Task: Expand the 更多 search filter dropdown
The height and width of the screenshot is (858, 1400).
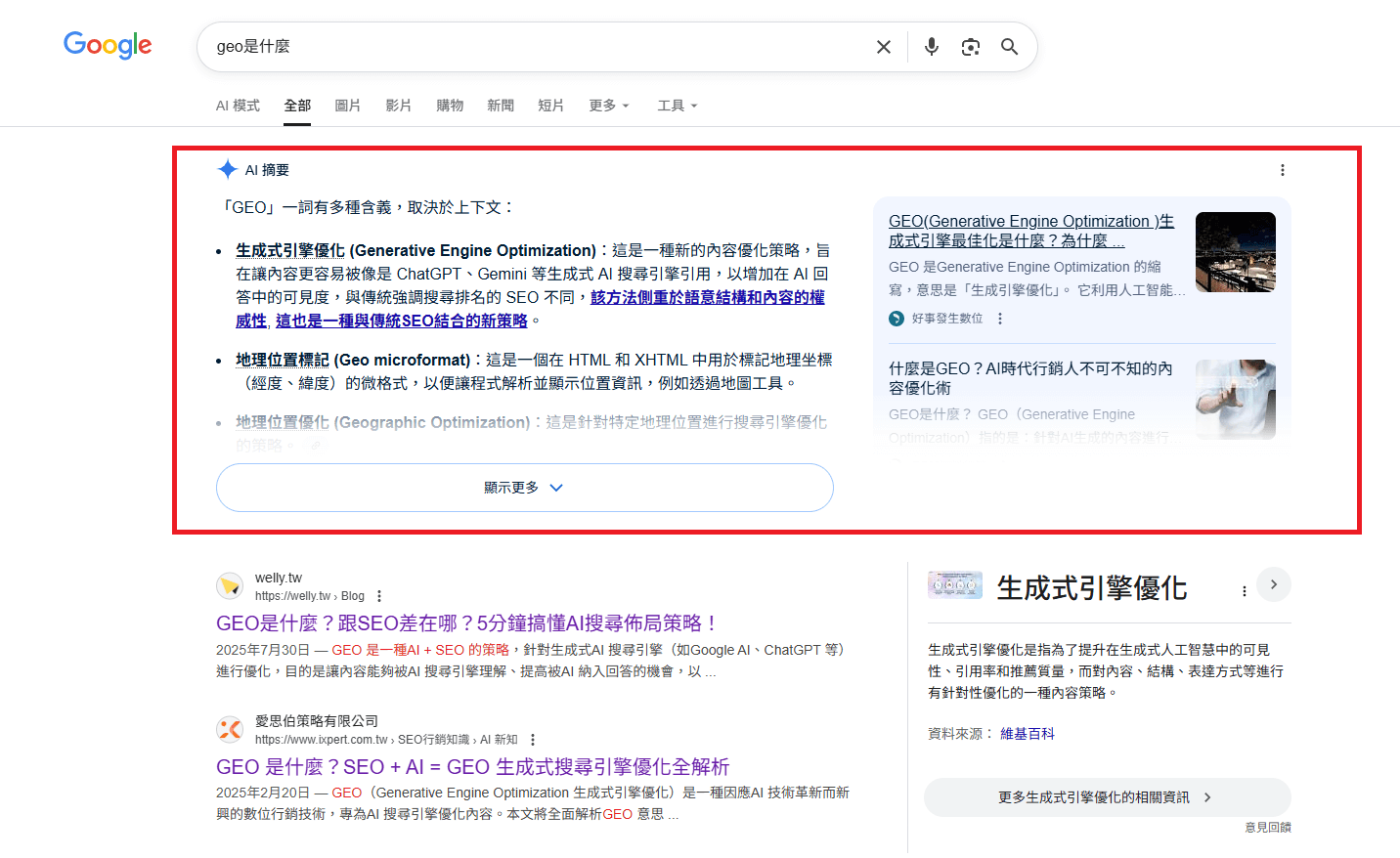Action: (608, 106)
